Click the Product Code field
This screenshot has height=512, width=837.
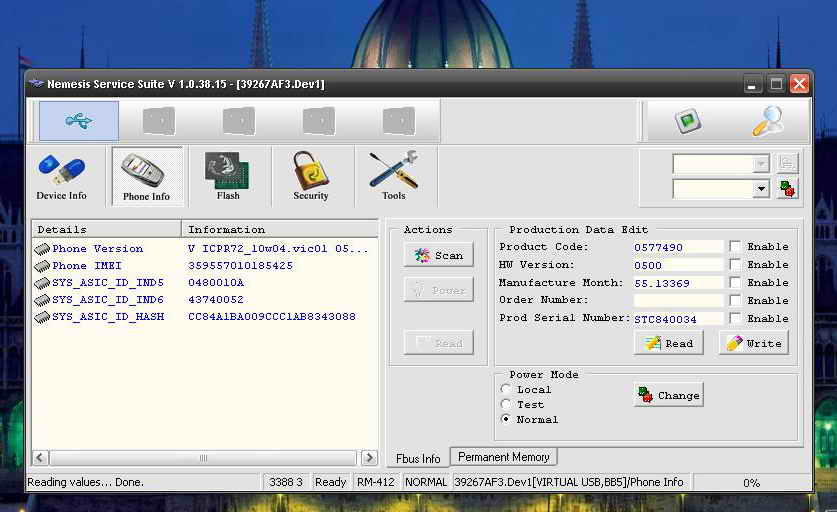point(678,247)
